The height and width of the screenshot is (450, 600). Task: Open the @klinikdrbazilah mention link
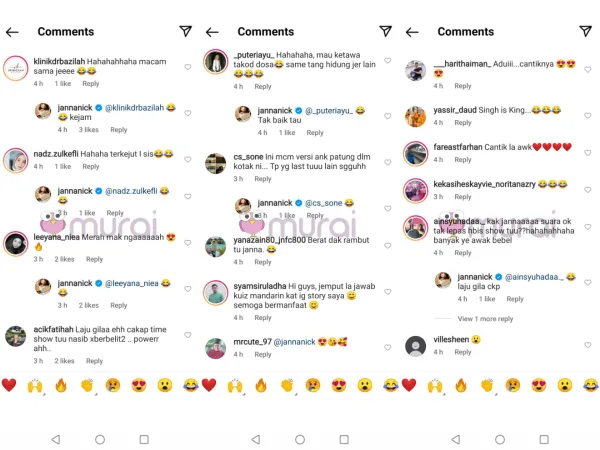coord(134,108)
